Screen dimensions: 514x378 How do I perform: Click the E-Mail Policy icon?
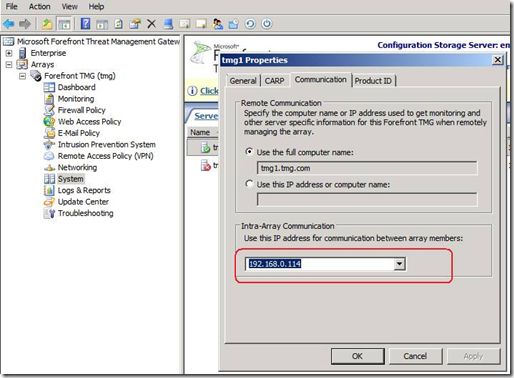point(49,133)
